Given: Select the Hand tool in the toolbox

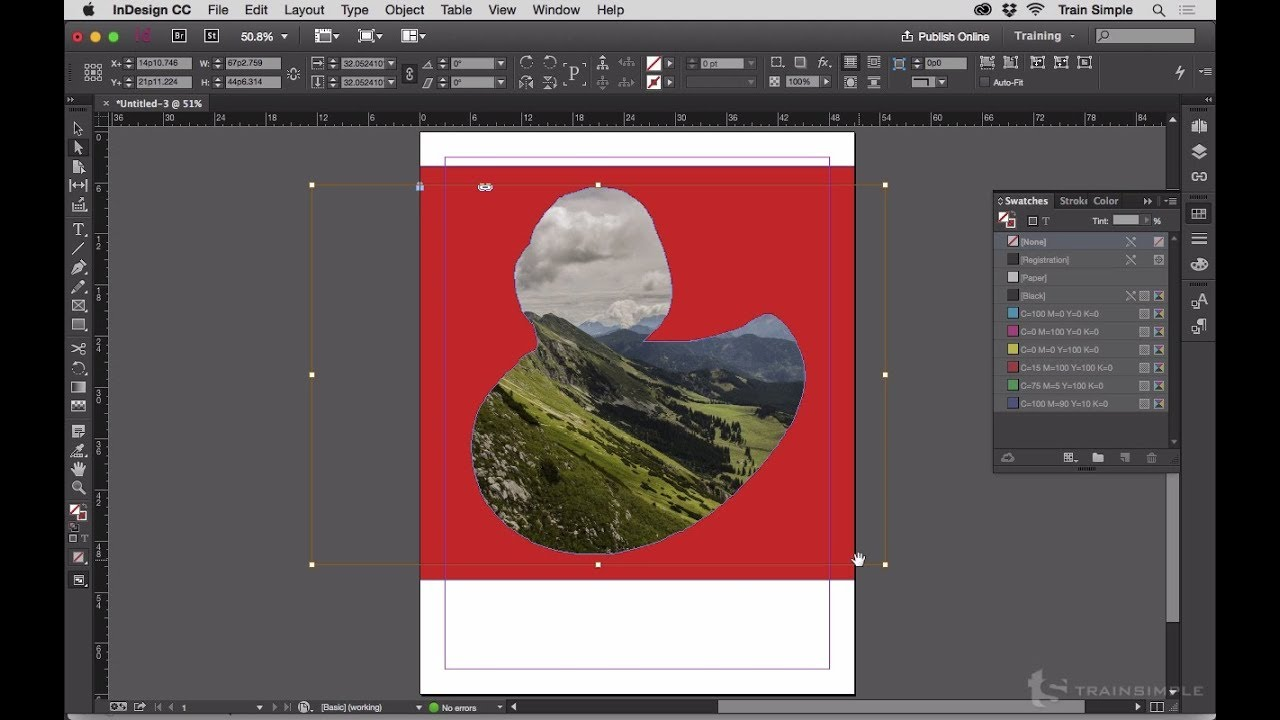Looking at the screenshot, I should 79,469.
